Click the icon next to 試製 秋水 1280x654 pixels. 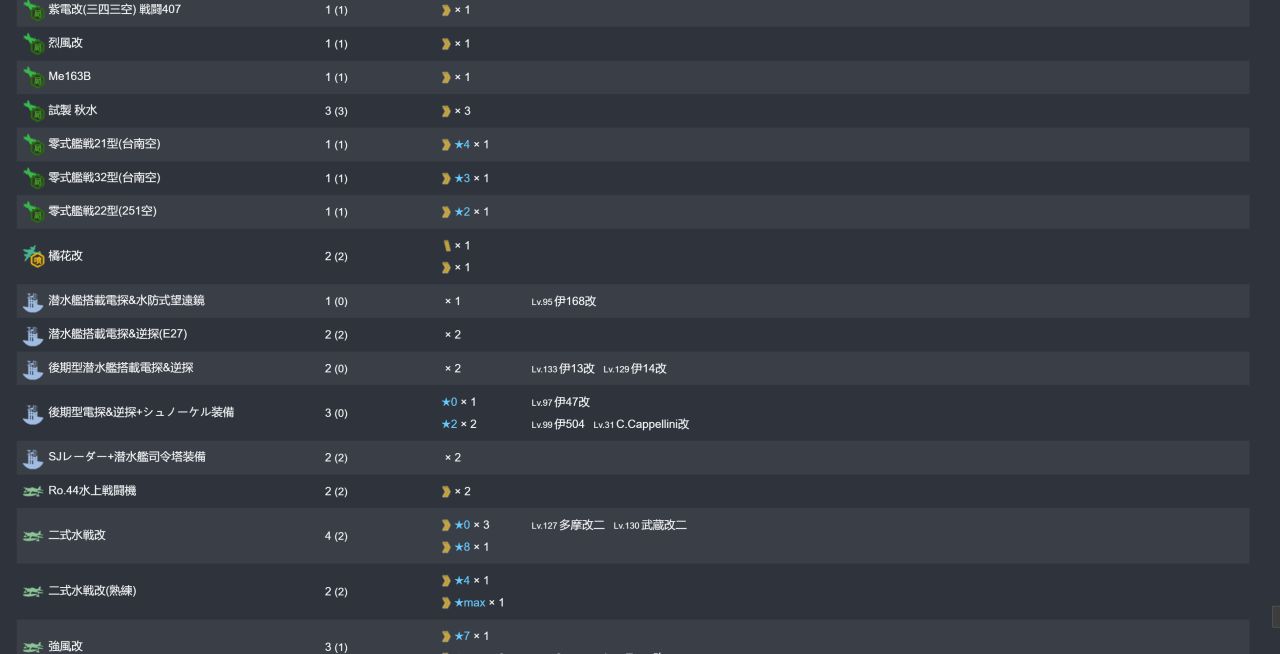coord(33,111)
